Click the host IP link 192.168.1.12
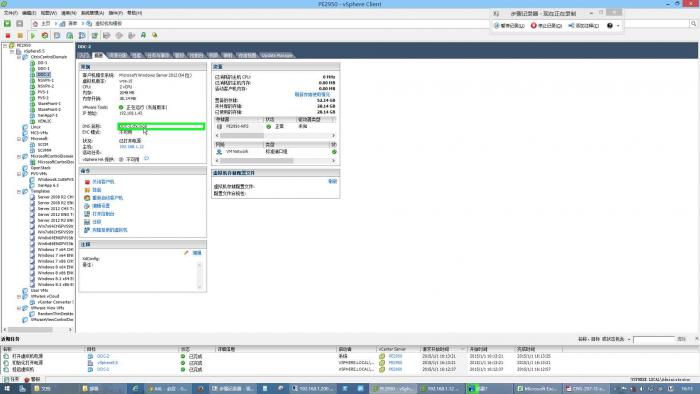Screen dimensions: 700x394 tap(131, 147)
